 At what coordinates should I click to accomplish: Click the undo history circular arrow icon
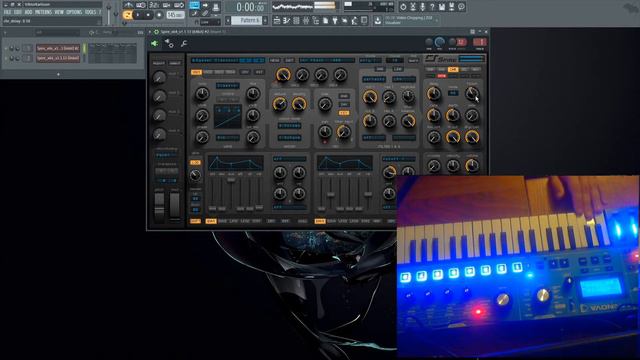403,7
